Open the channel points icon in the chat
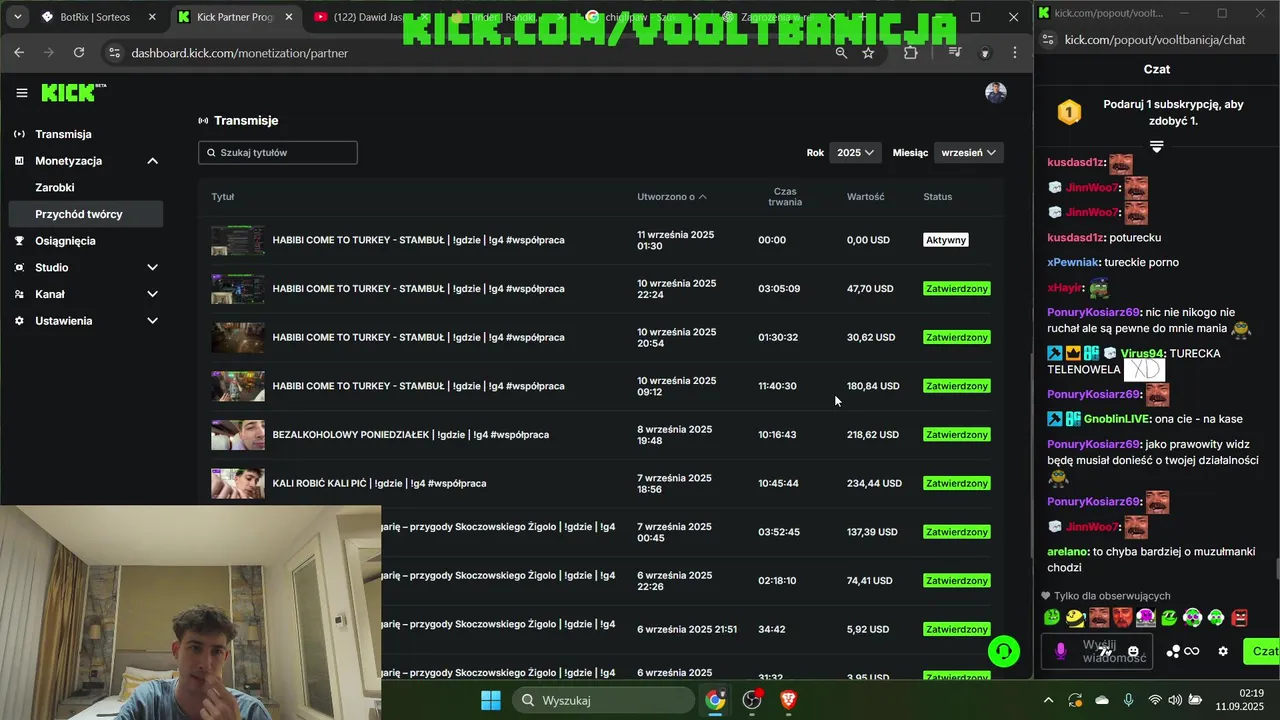This screenshot has width=1280, height=720. click(1173, 651)
